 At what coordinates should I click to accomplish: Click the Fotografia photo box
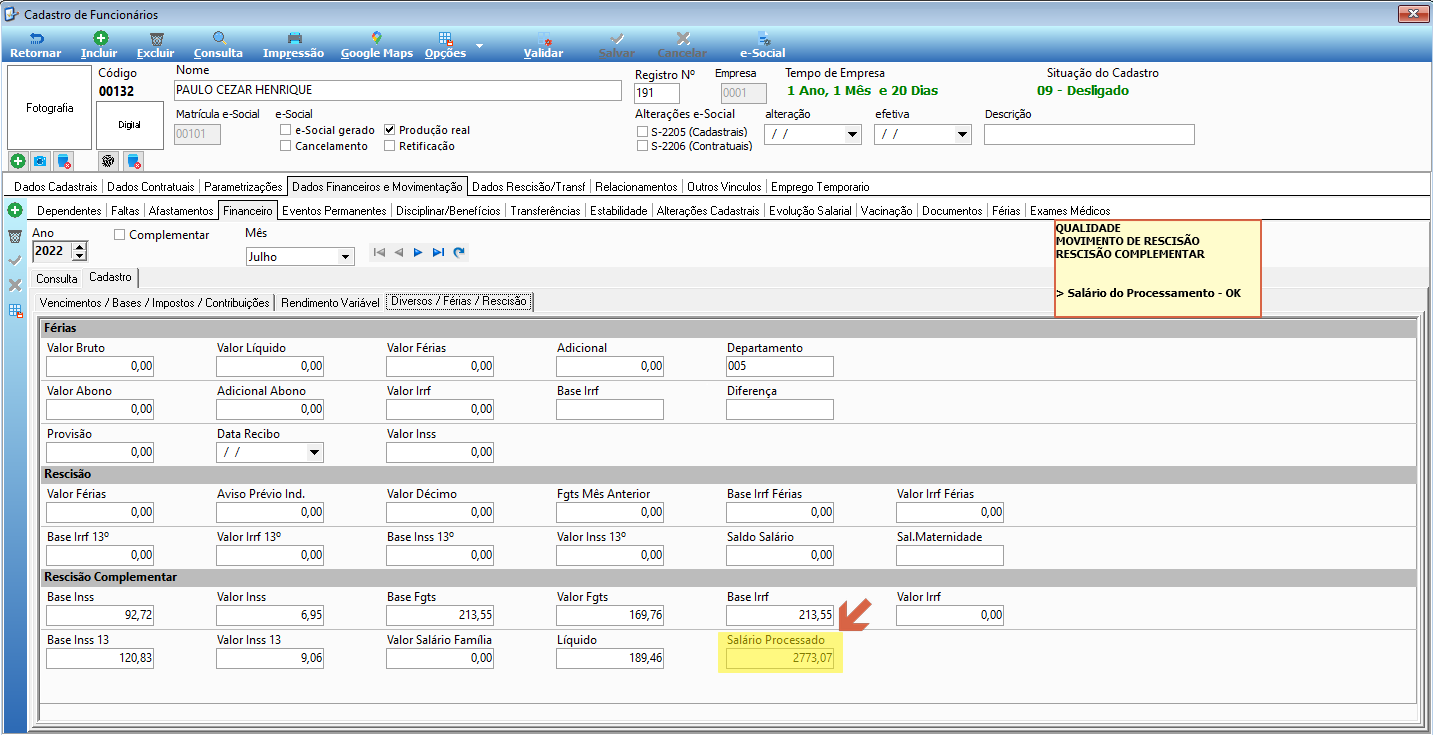click(x=50, y=108)
